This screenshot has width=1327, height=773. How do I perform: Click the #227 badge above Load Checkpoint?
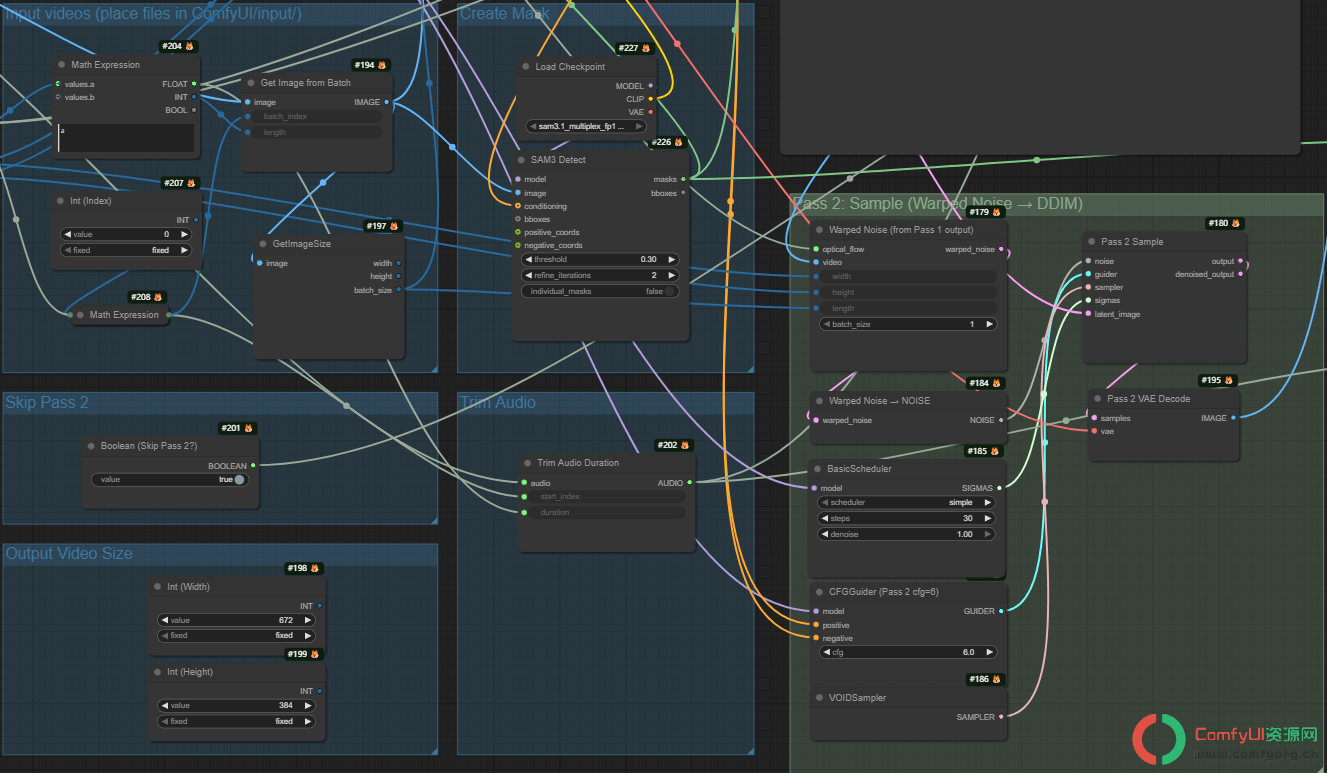pos(633,48)
